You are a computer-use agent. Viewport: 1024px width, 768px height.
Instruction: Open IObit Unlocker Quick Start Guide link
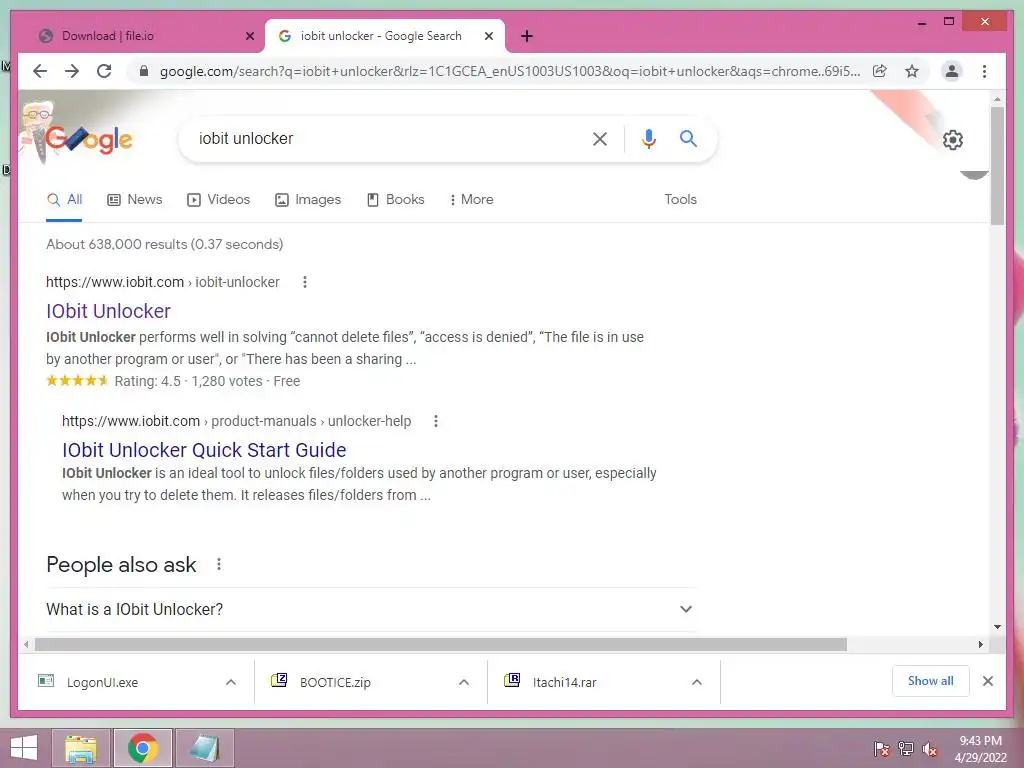pos(204,450)
